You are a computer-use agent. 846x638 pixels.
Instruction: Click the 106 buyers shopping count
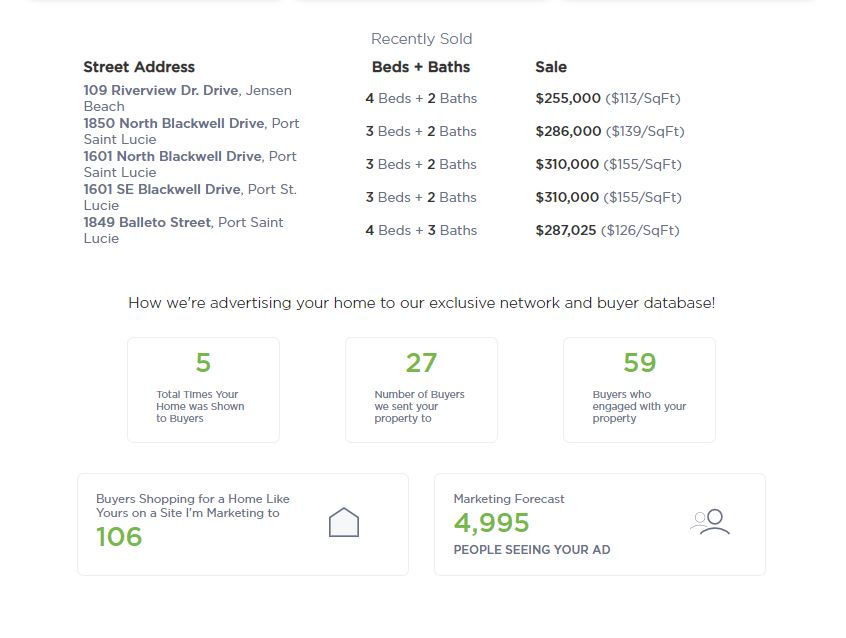(119, 537)
